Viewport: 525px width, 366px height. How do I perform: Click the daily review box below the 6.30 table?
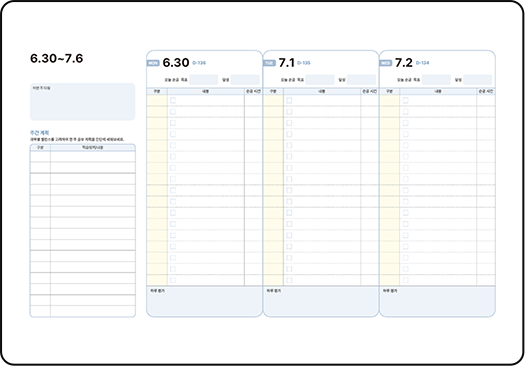pyautogui.click(x=204, y=301)
